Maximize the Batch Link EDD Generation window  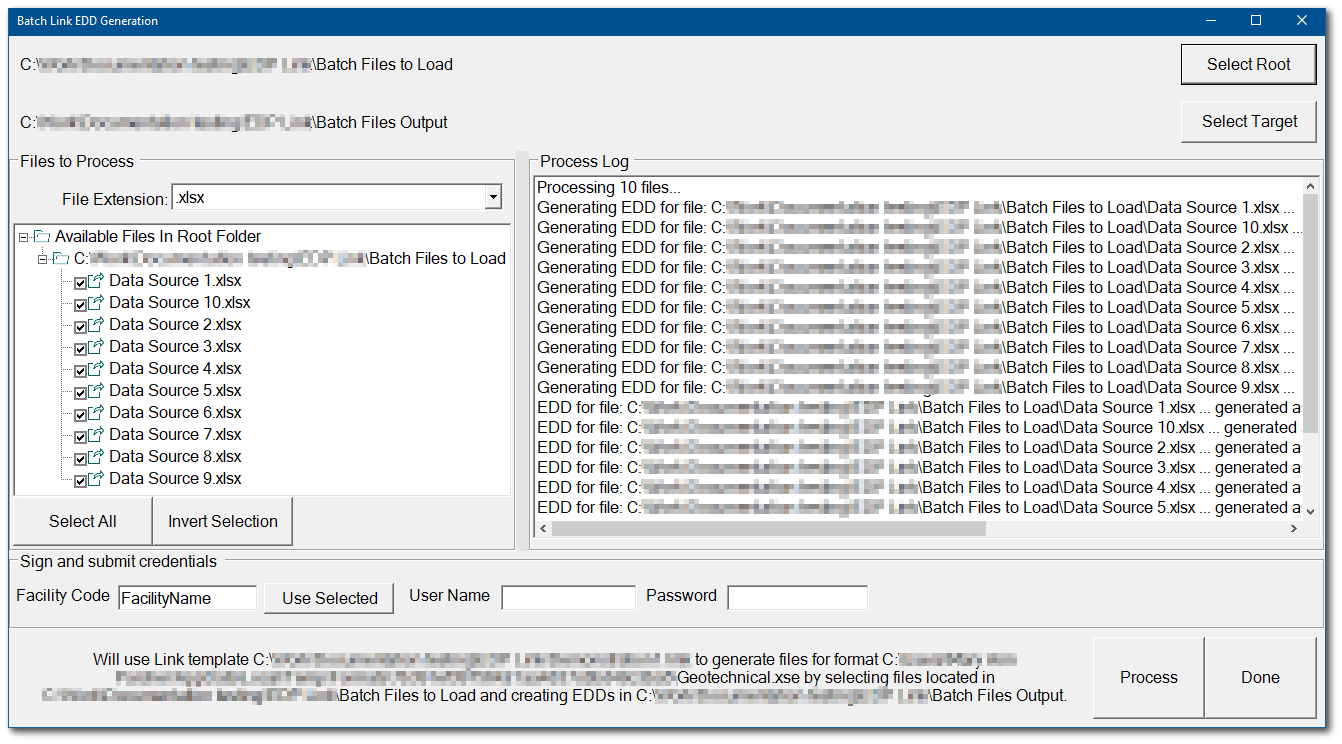[x=1256, y=20]
